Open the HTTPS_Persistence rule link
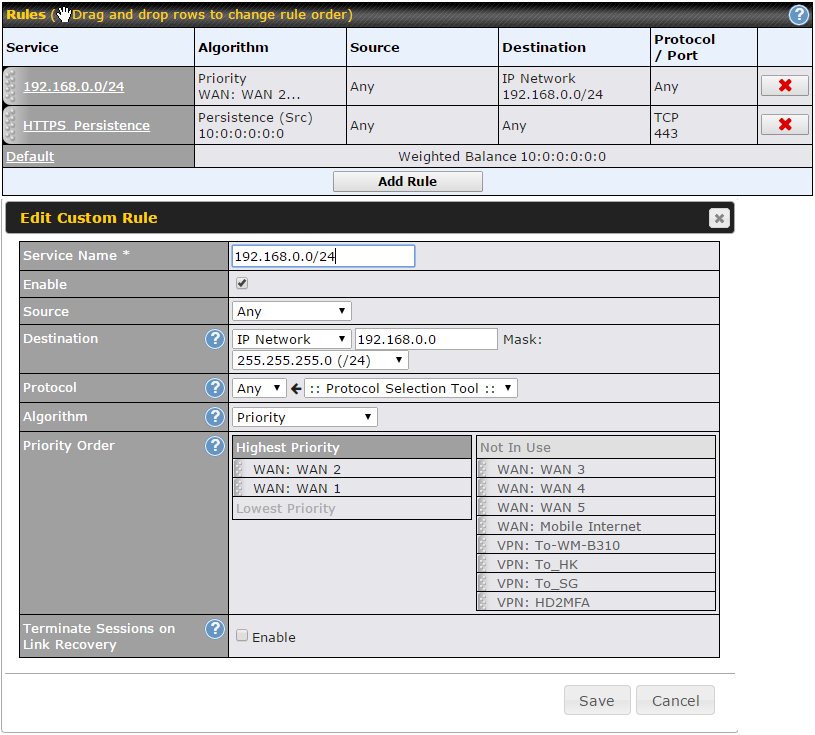The height and width of the screenshot is (735, 815). [86, 126]
